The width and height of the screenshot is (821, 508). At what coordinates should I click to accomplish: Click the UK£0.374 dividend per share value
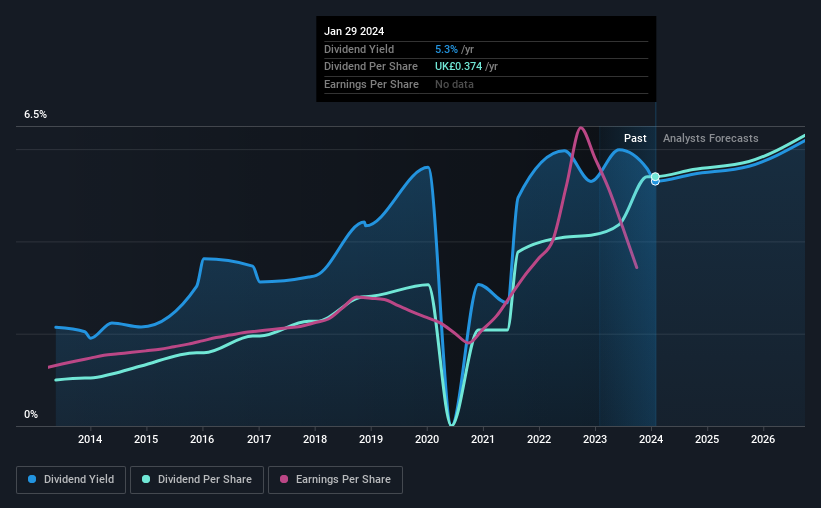[458, 67]
